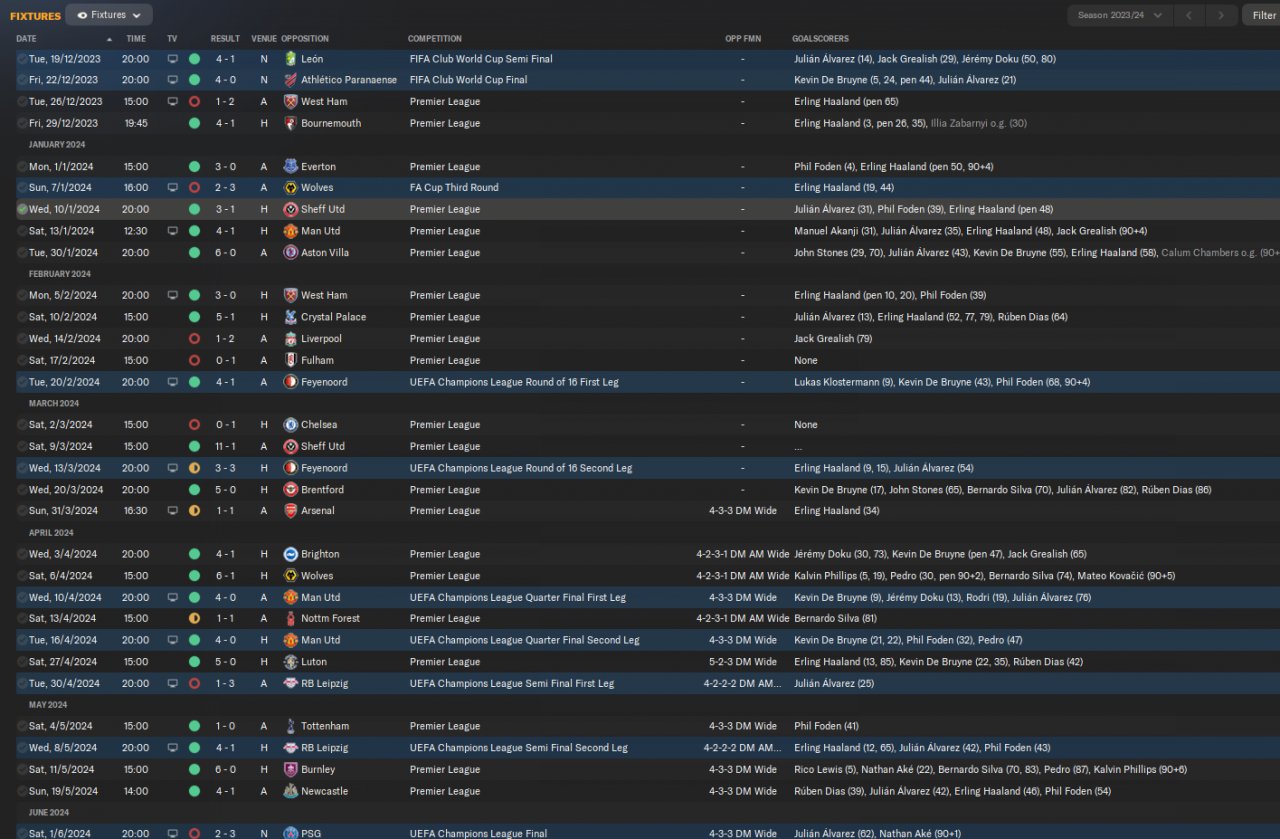Click the Brentford club badge

(290, 490)
